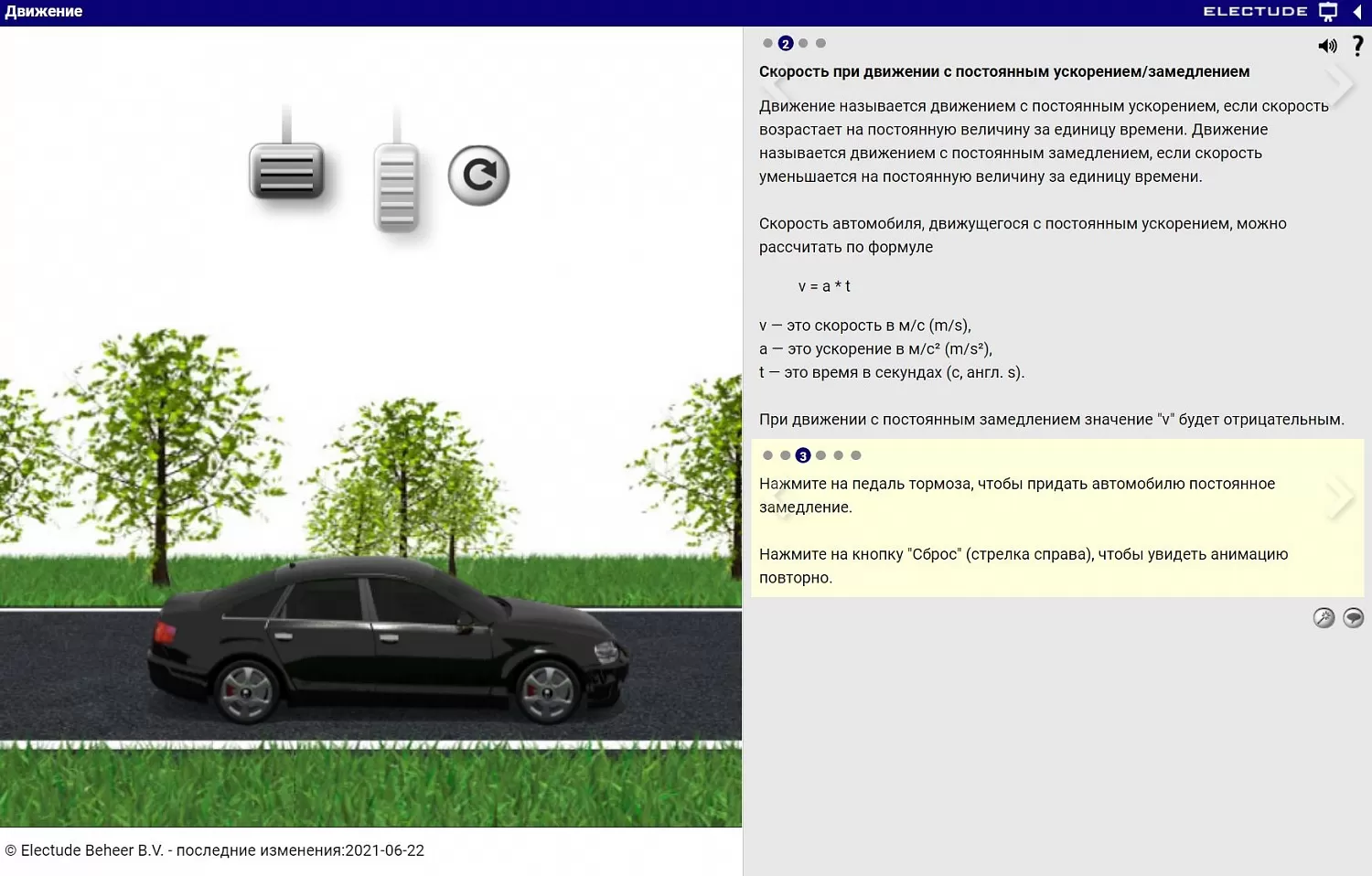Select step dot 2 in the theory pager

click(785, 42)
